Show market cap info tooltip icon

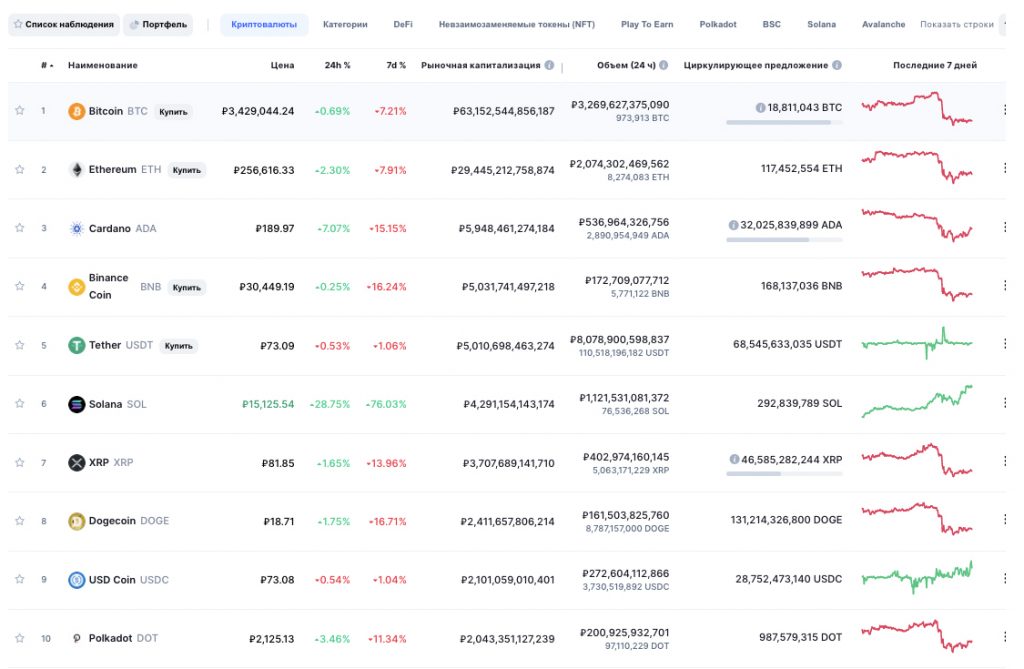click(549, 65)
